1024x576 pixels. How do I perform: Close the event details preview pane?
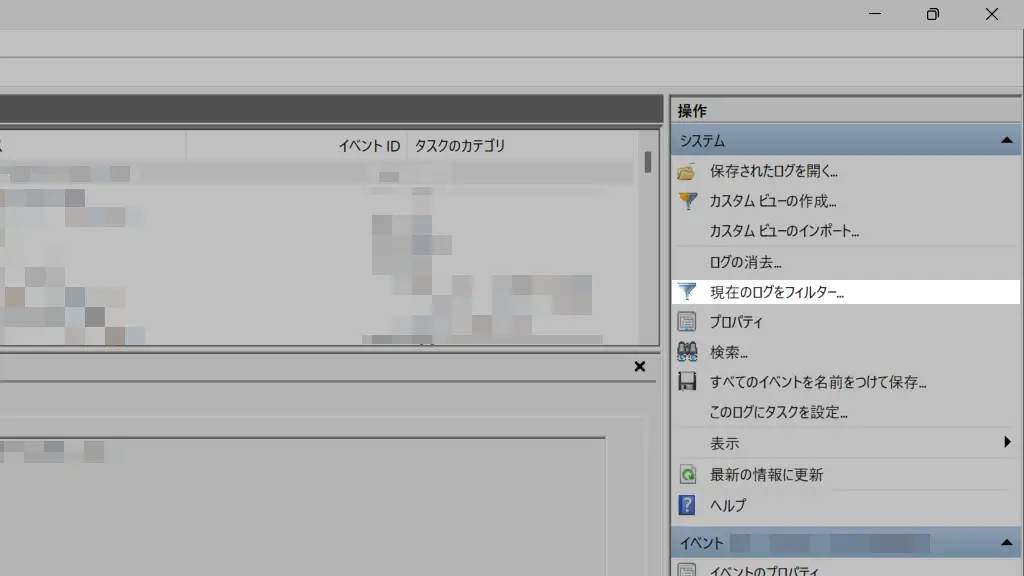tap(640, 367)
